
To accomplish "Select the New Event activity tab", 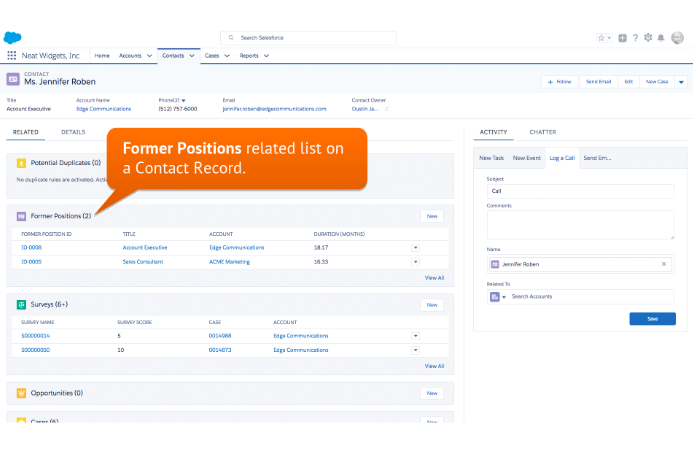I will (x=526, y=158).
